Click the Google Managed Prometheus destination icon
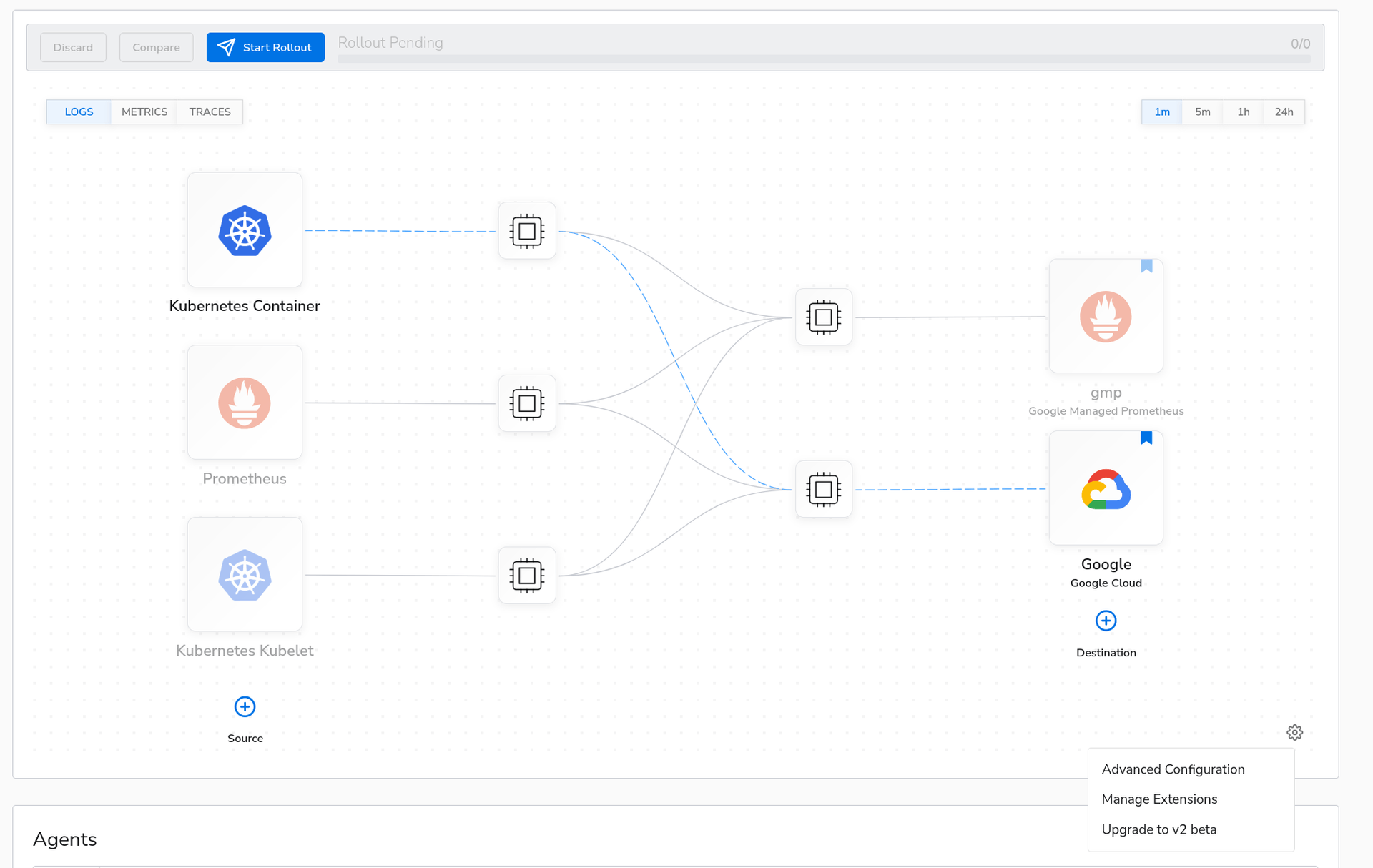This screenshot has height=868, width=1373. pyautogui.click(x=1105, y=317)
